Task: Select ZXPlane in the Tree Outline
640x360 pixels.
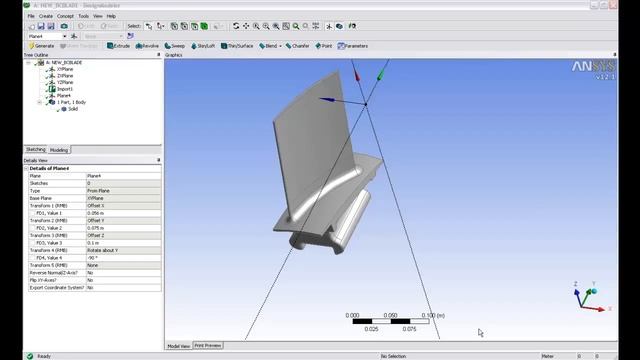Action: tap(65, 76)
